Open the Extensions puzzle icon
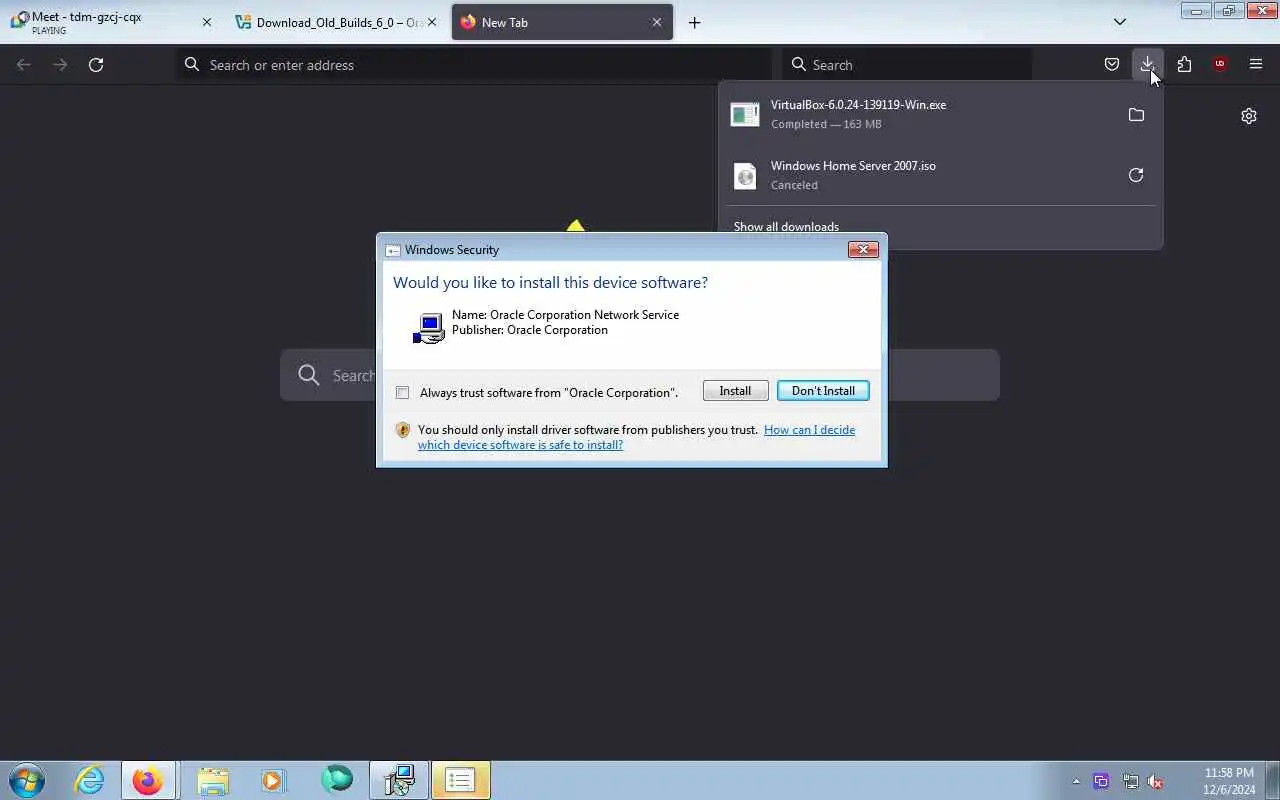Screen dimensions: 1280x800 pyautogui.click(x=1184, y=64)
